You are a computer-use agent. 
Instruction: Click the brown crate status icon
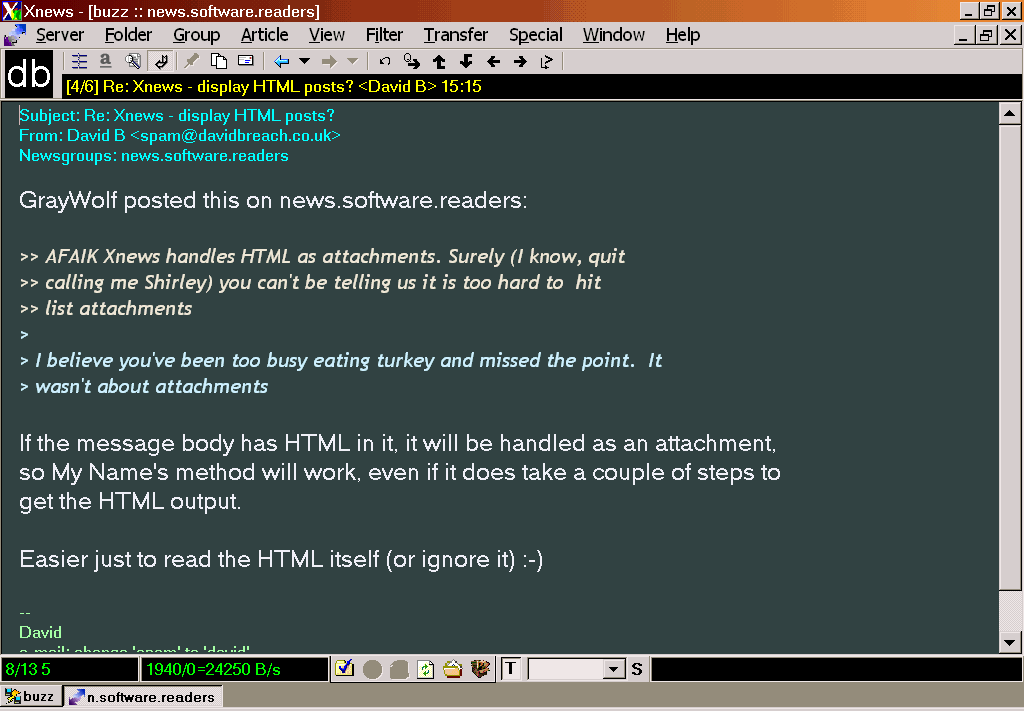click(x=480, y=669)
